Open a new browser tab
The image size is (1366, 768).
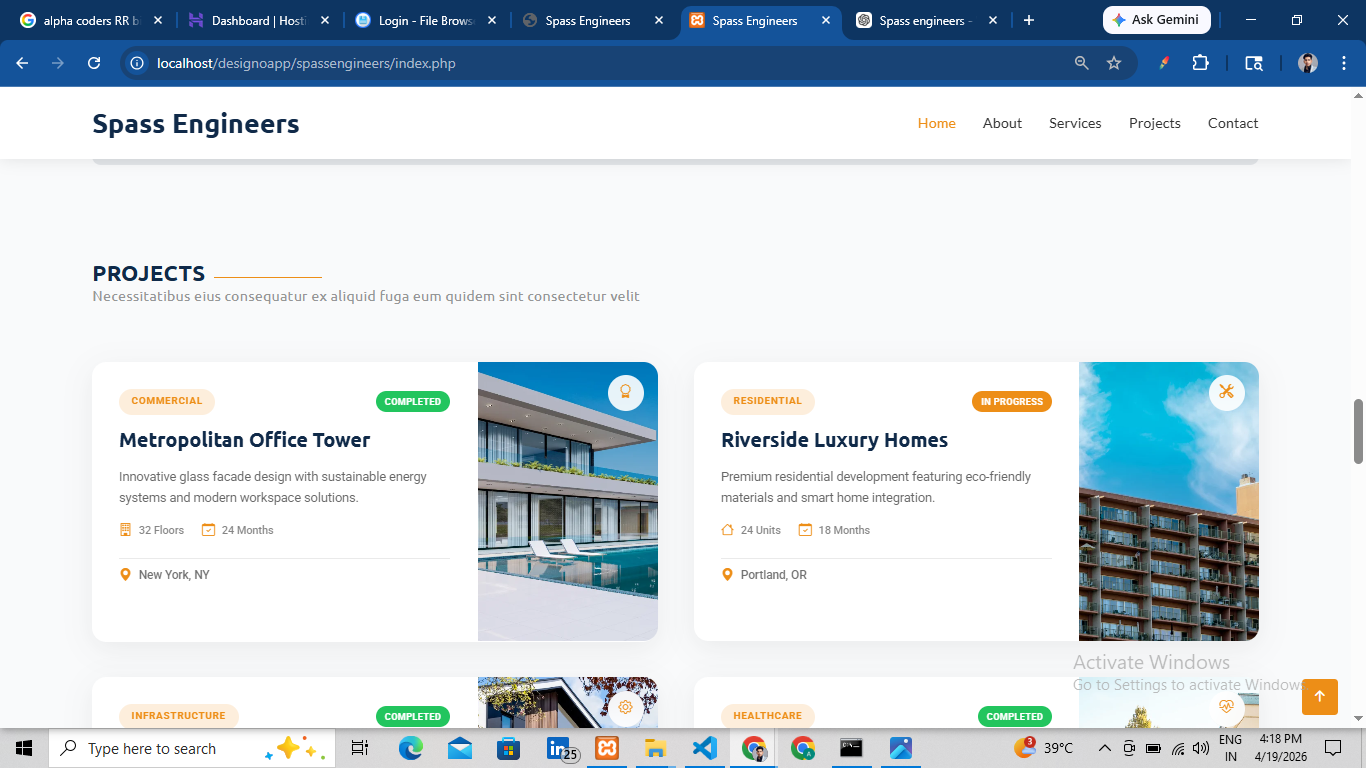1029,20
